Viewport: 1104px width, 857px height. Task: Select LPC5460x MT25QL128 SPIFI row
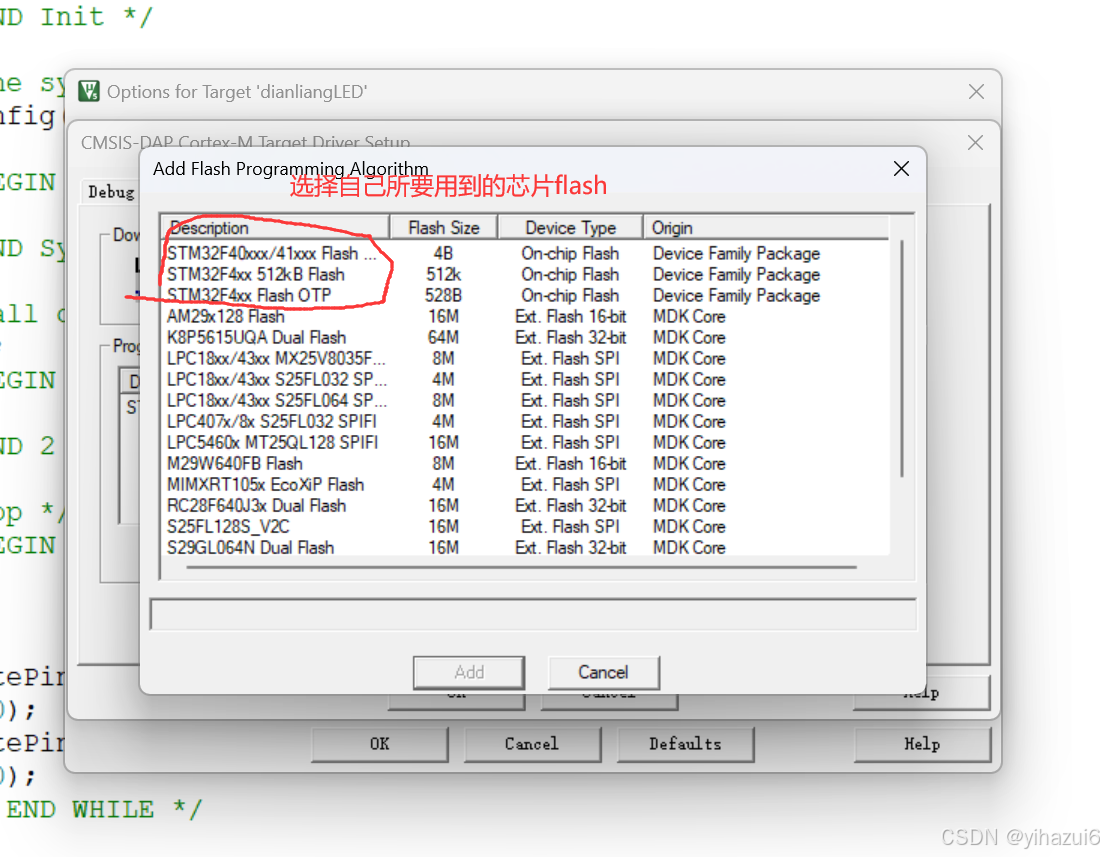526,443
